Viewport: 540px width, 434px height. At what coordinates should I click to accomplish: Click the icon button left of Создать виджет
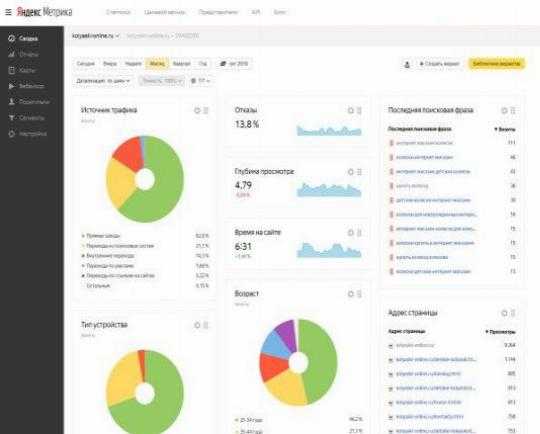pos(407,64)
